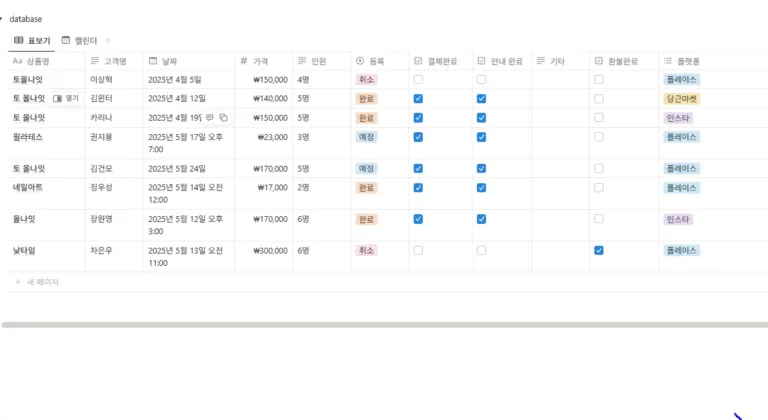768x420 pixels.
Task: Click the comment icon in 카리나's date cell
Action: pyautogui.click(x=210, y=118)
